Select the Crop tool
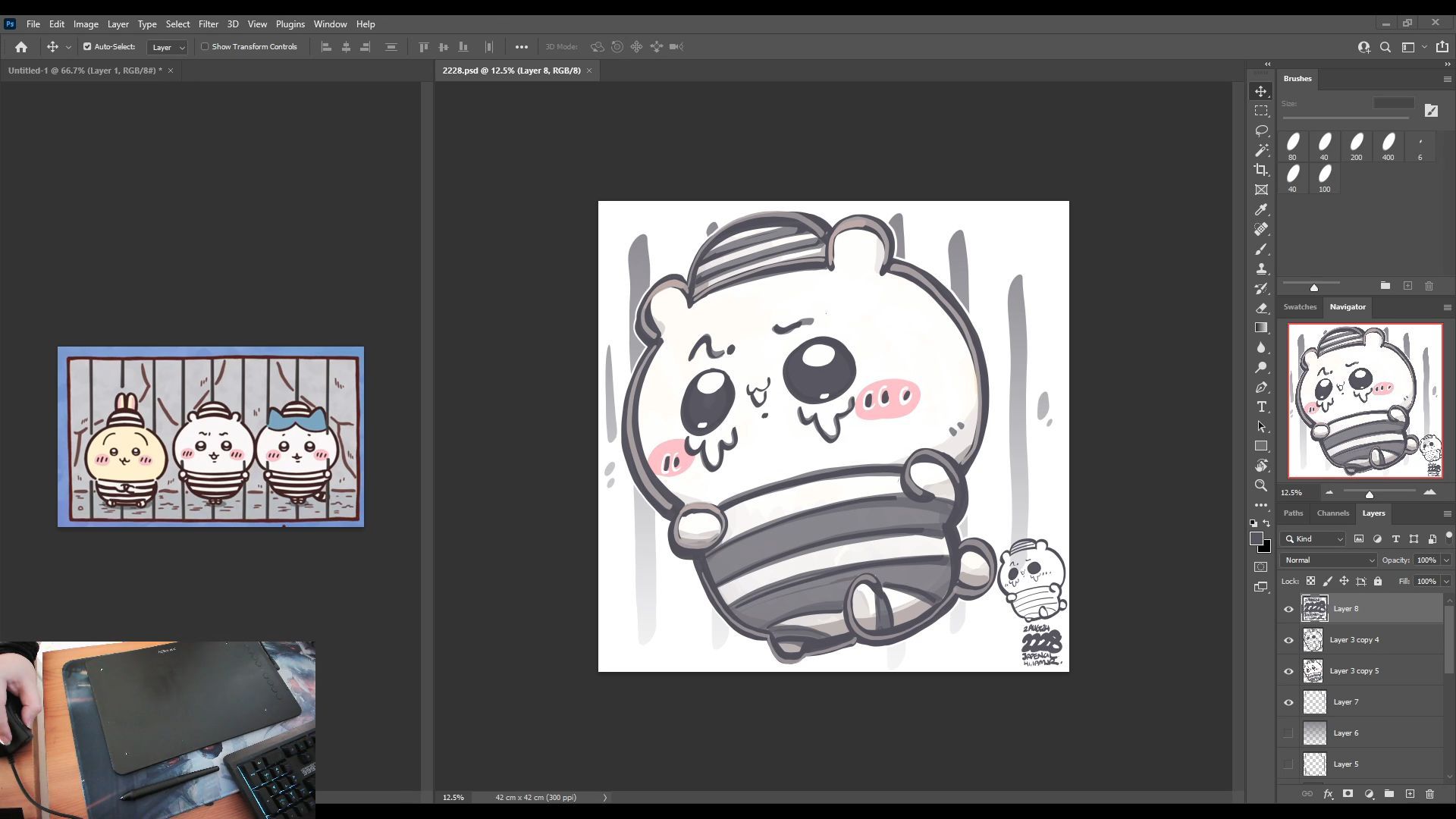1456x819 pixels. pyautogui.click(x=1261, y=170)
